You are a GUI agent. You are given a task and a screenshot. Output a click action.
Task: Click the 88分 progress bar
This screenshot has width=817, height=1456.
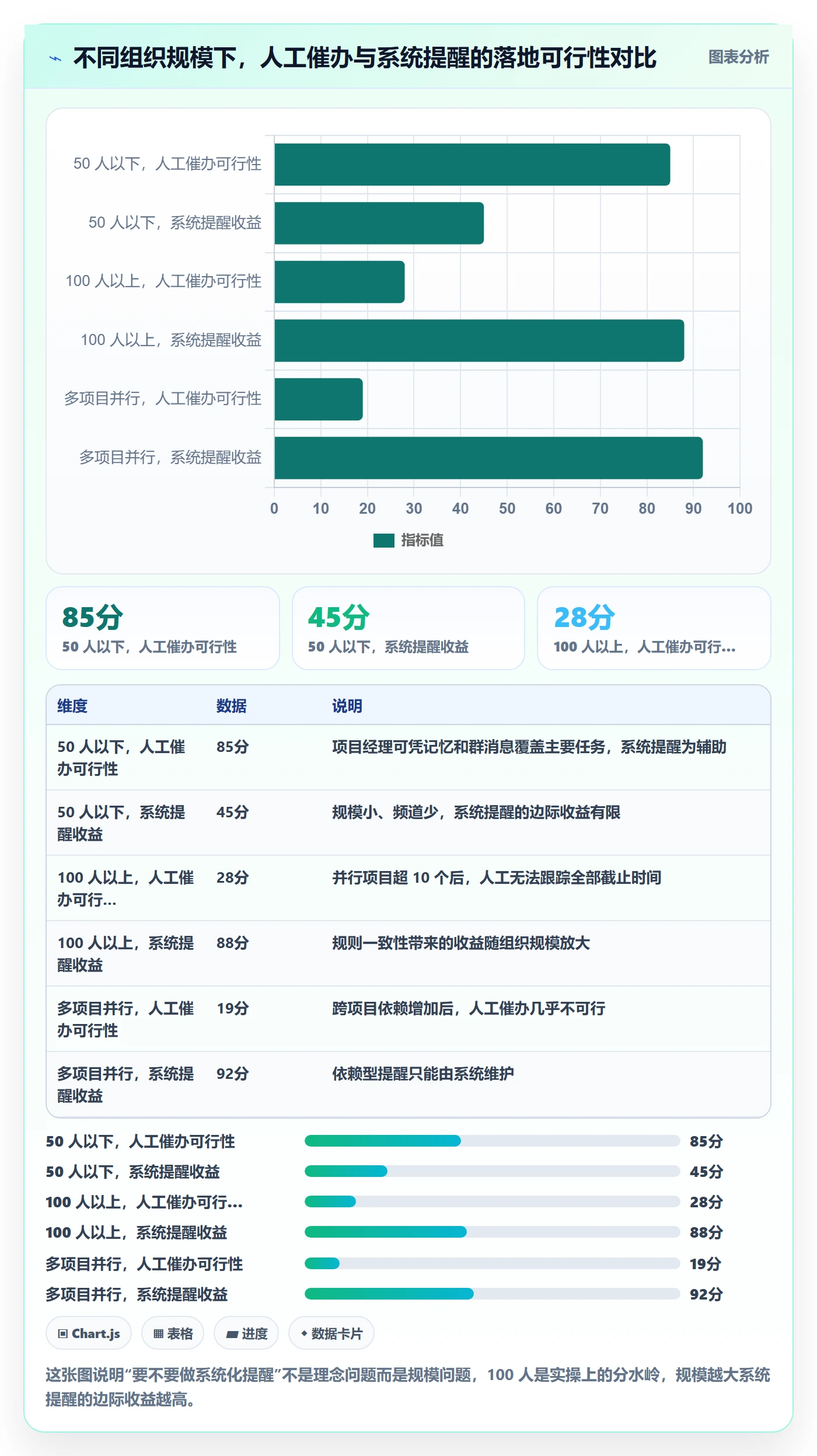pos(493,1232)
